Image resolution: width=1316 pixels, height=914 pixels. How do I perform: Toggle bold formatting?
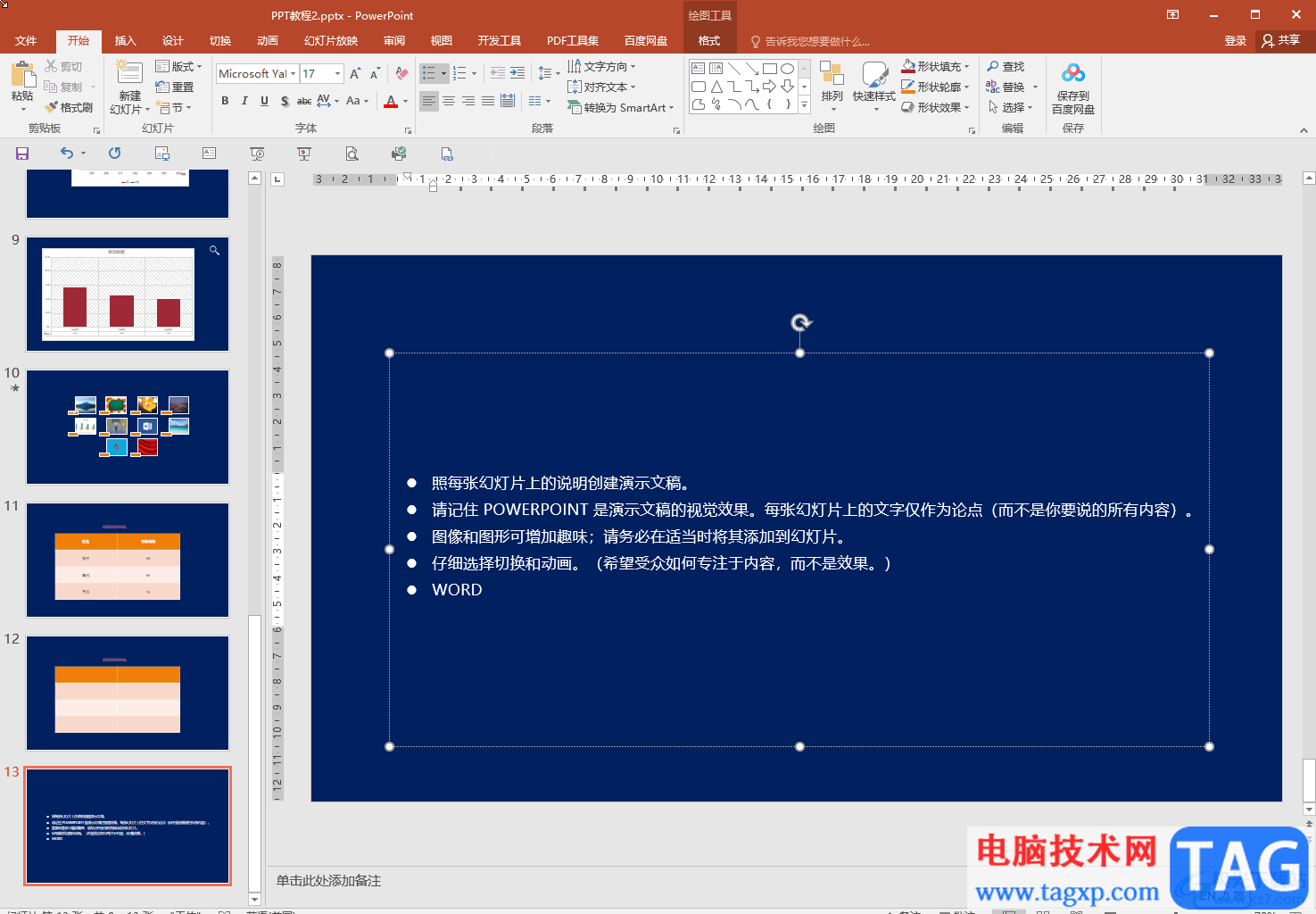(x=225, y=101)
